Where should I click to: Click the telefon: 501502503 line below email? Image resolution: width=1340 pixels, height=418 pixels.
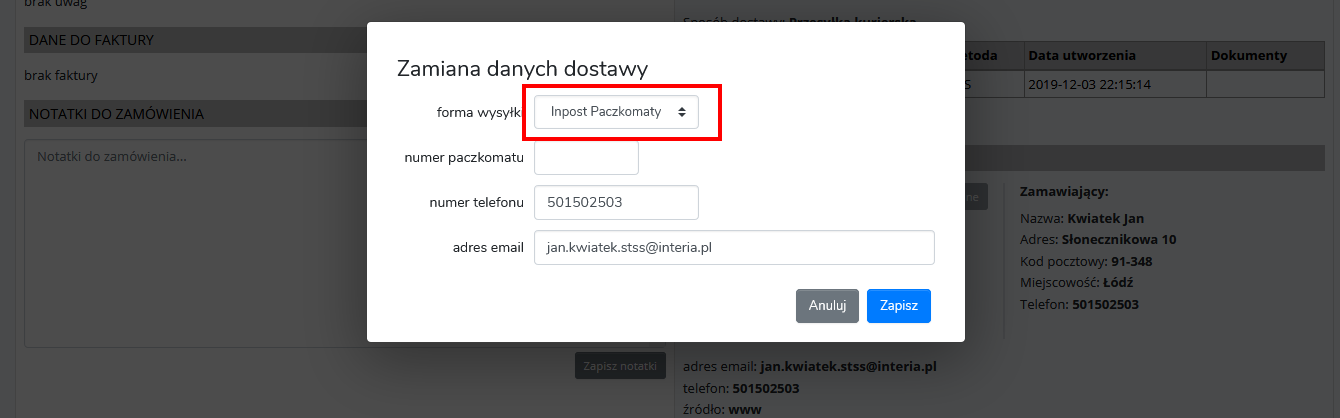pos(741,388)
